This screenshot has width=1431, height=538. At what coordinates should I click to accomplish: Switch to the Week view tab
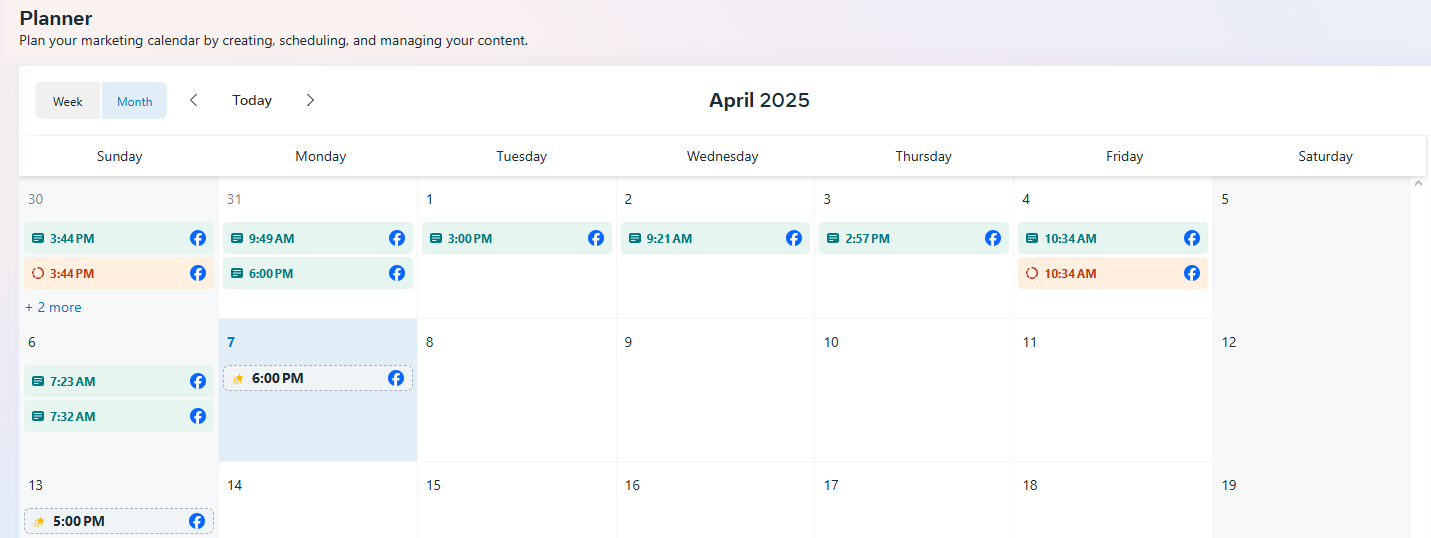point(68,101)
